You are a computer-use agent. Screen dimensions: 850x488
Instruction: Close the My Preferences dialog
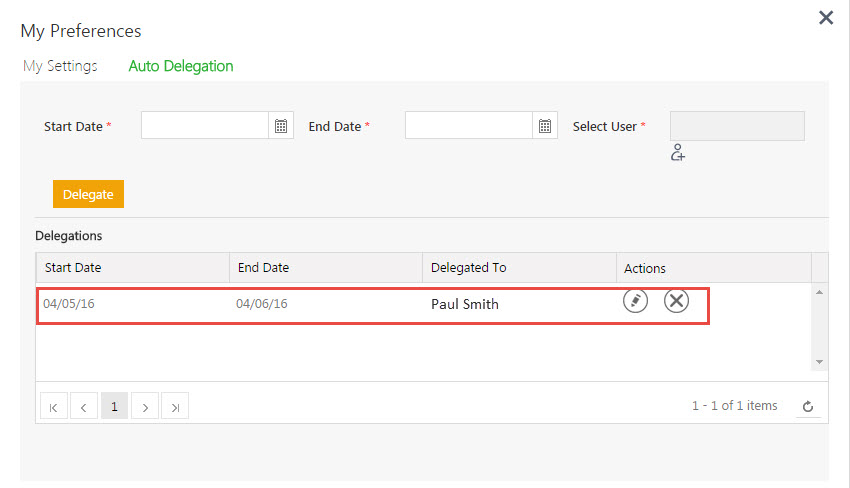click(x=826, y=18)
